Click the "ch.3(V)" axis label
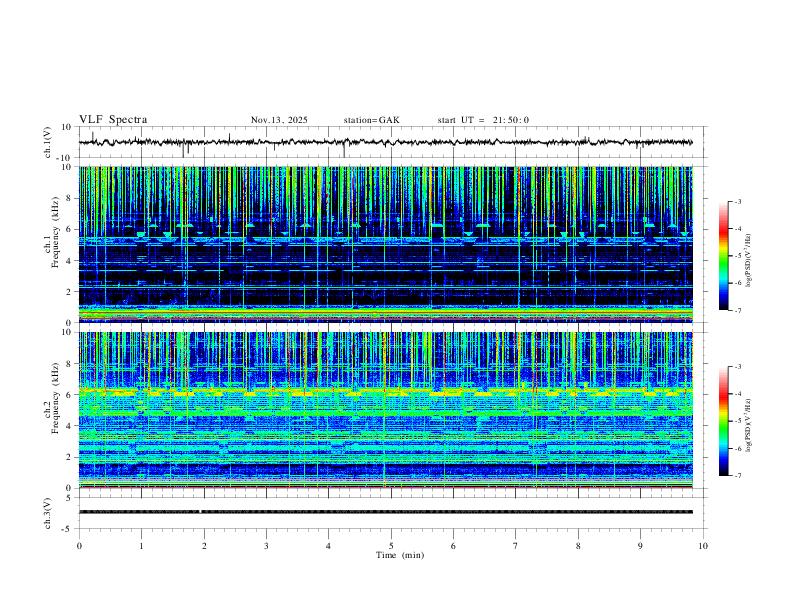This screenshot has width=792, height=612. coord(48,514)
